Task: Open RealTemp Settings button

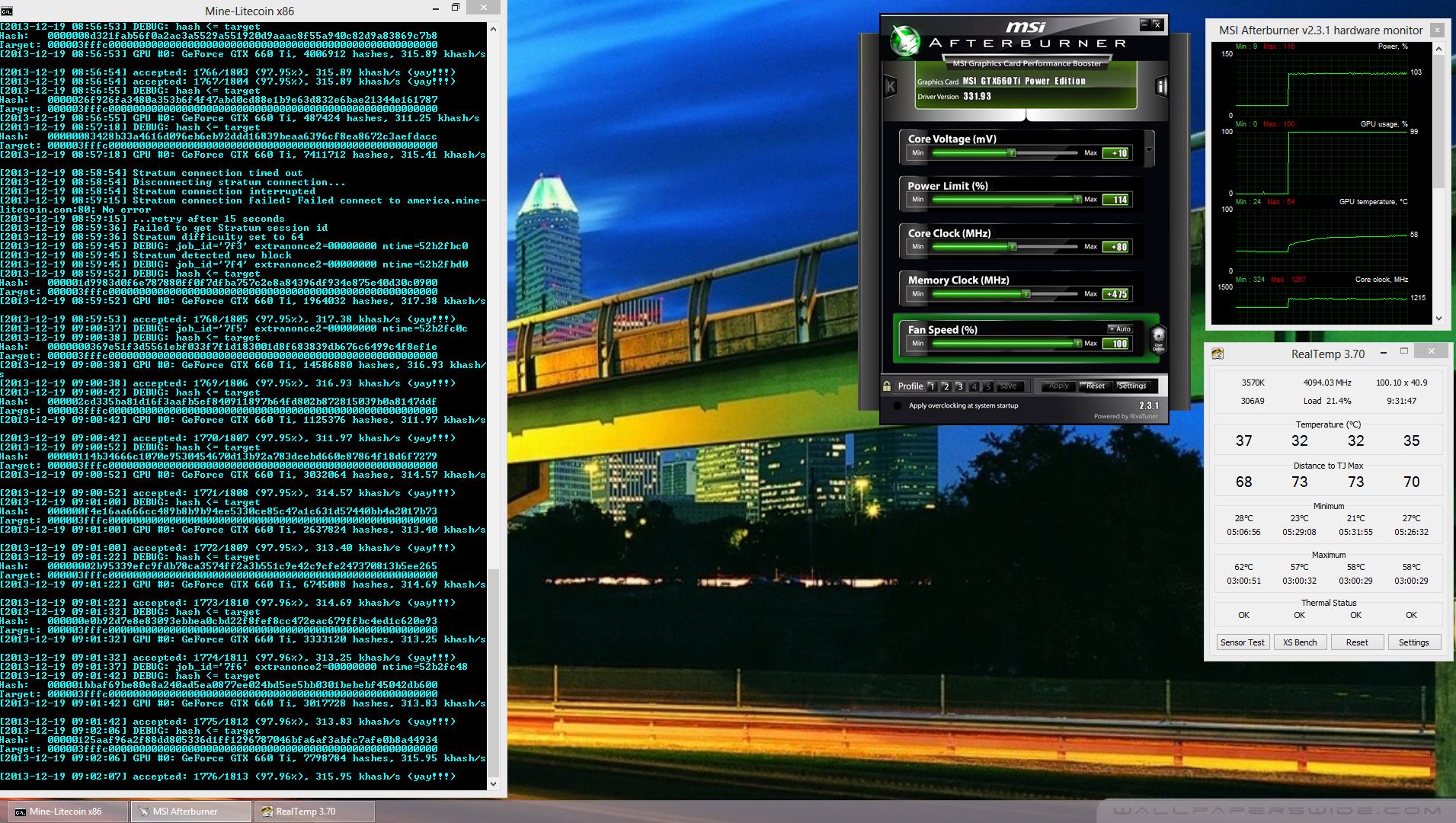Action: [1414, 642]
